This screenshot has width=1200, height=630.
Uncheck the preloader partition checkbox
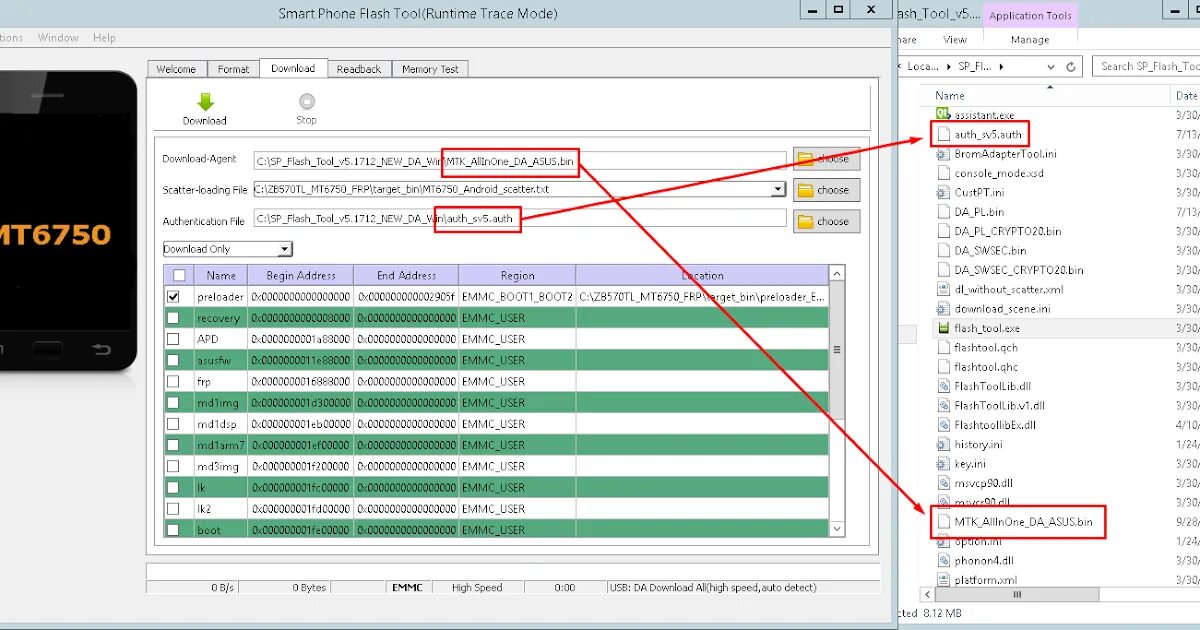(174, 296)
